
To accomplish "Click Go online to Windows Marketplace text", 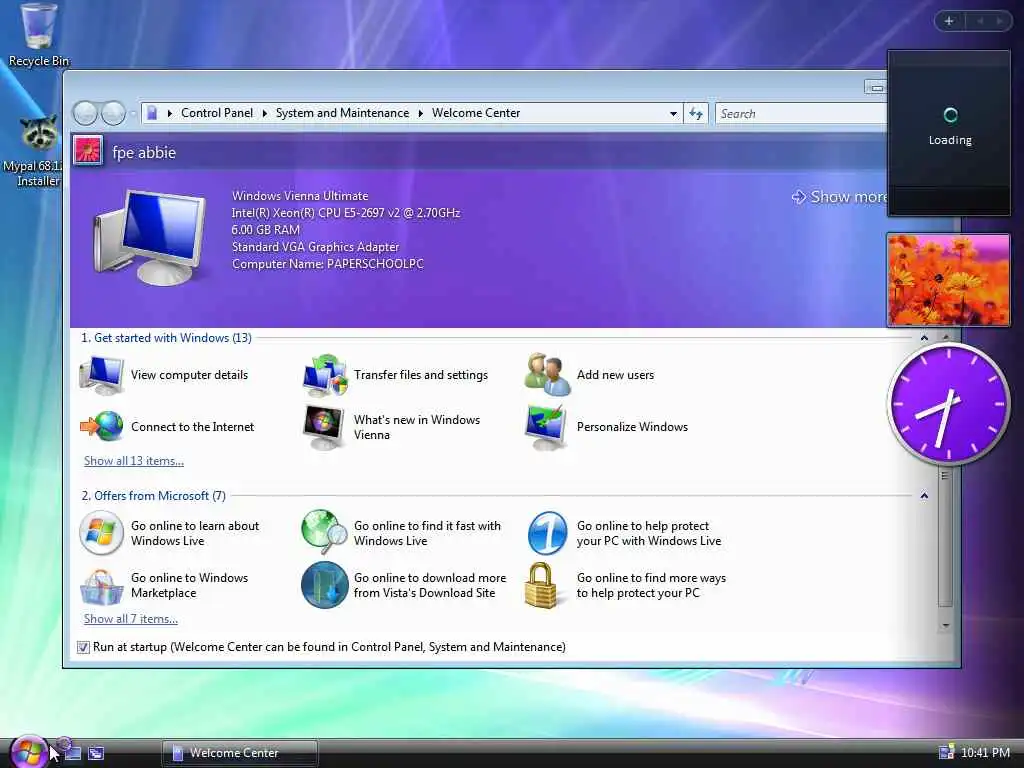I will [189, 585].
